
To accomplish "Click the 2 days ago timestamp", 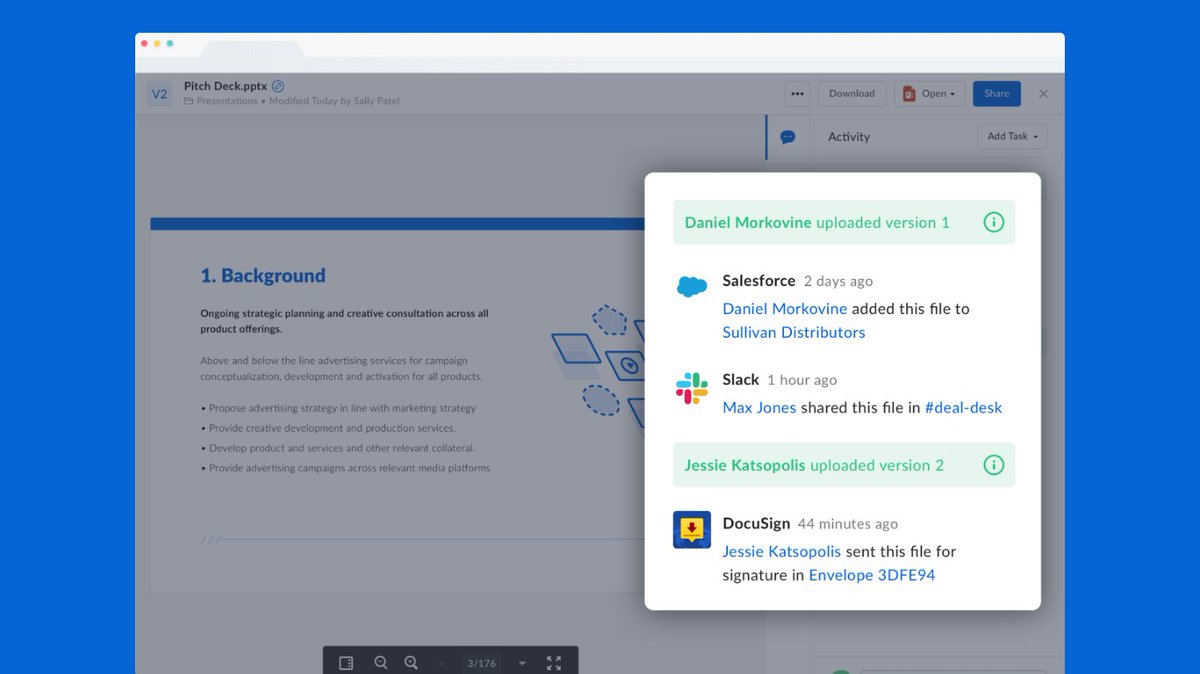I will coord(838,281).
